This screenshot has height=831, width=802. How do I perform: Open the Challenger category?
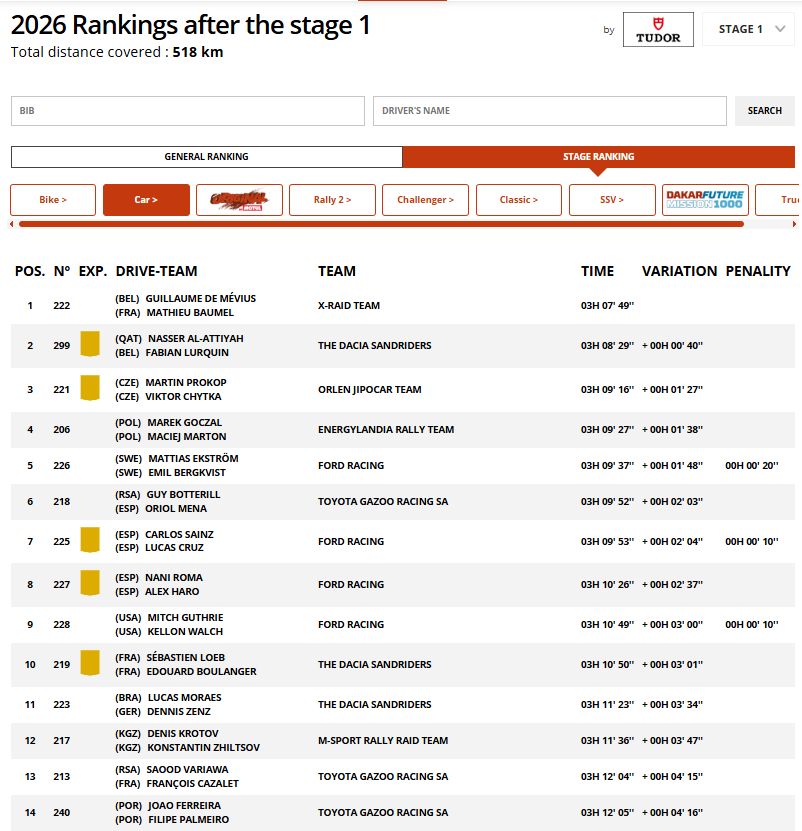425,200
